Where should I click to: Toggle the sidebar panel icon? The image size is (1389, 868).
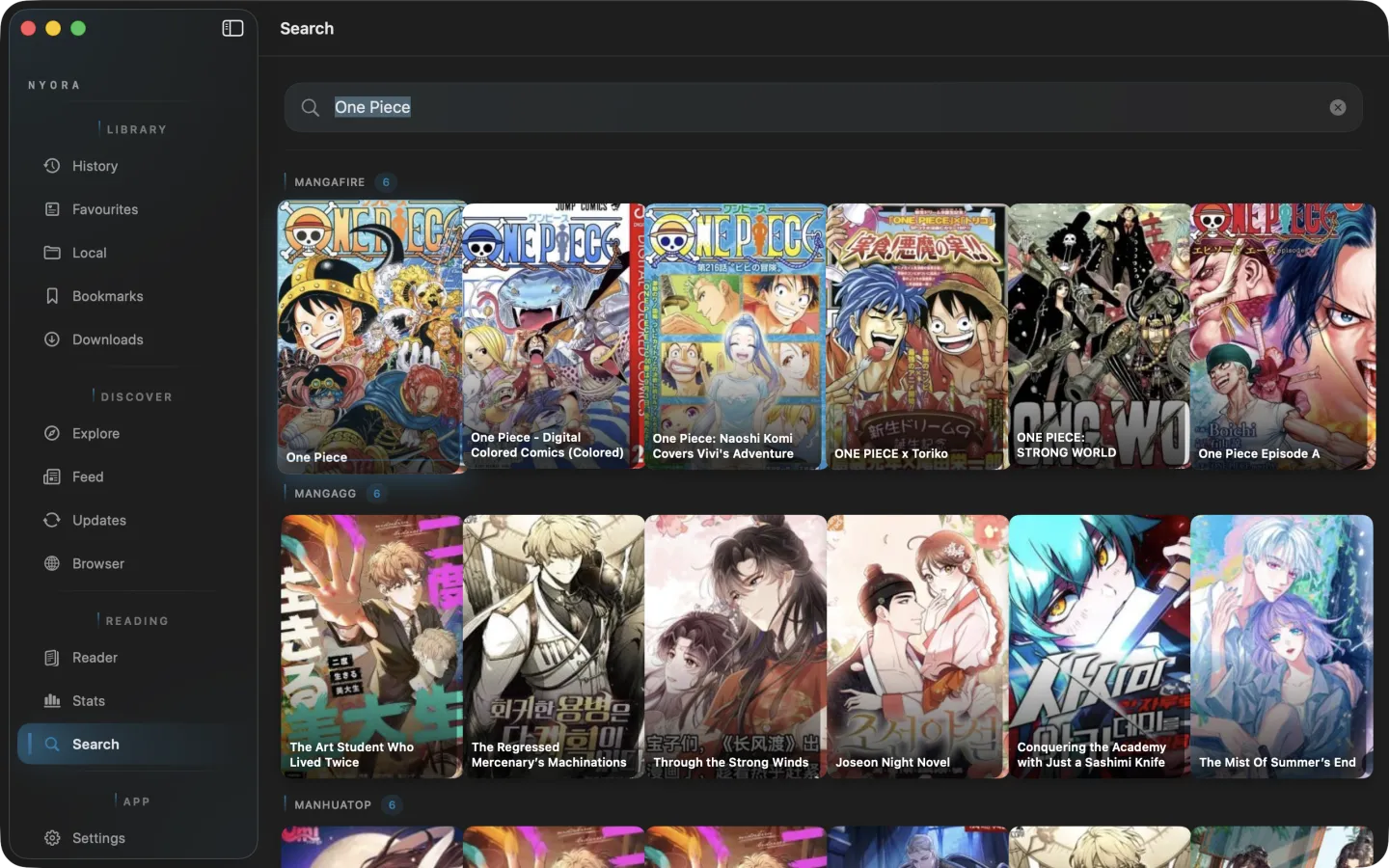click(x=232, y=28)
